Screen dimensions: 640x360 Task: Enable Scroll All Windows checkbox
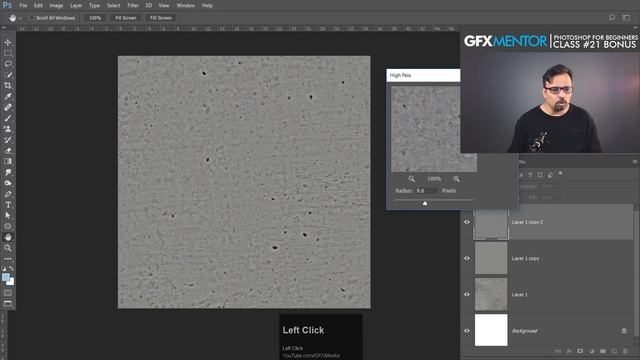click(32, 18)
